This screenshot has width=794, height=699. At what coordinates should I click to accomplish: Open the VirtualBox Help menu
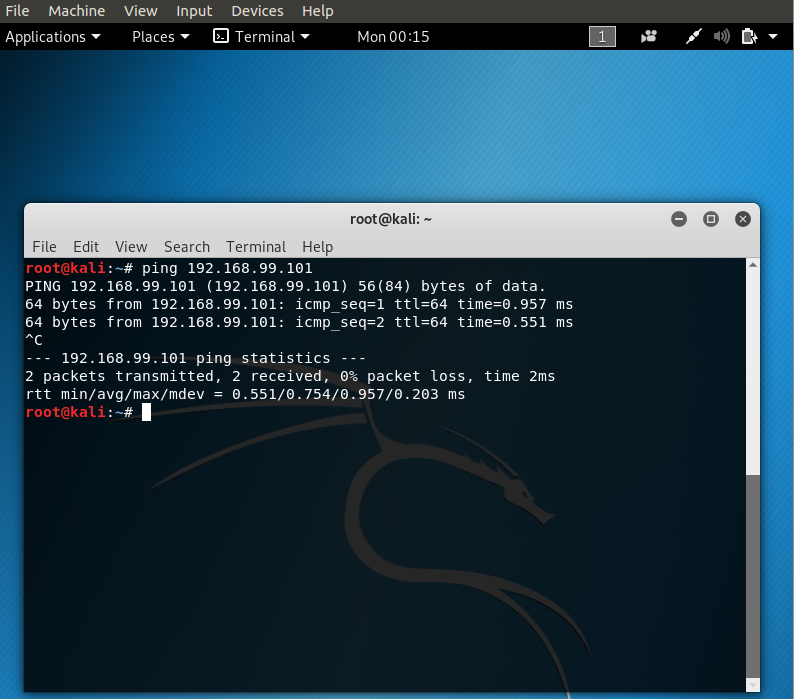click(317, 11)
